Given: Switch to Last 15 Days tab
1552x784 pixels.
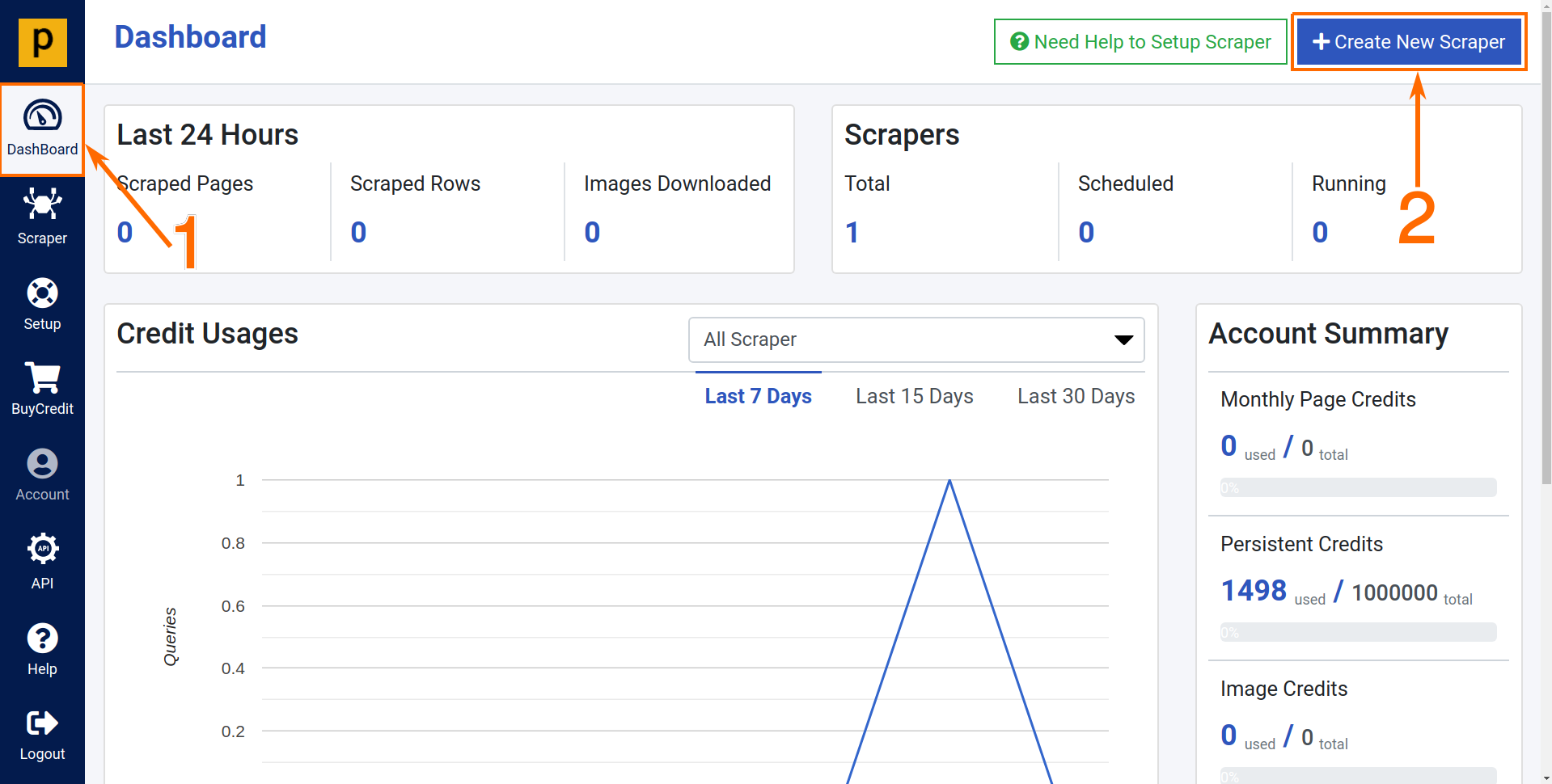Looking at the screenshot, I should [x=914, y=396].
